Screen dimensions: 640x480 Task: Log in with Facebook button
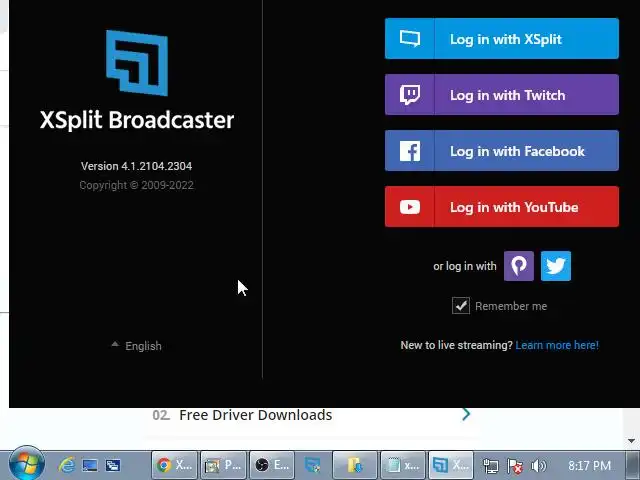point(502,151)
